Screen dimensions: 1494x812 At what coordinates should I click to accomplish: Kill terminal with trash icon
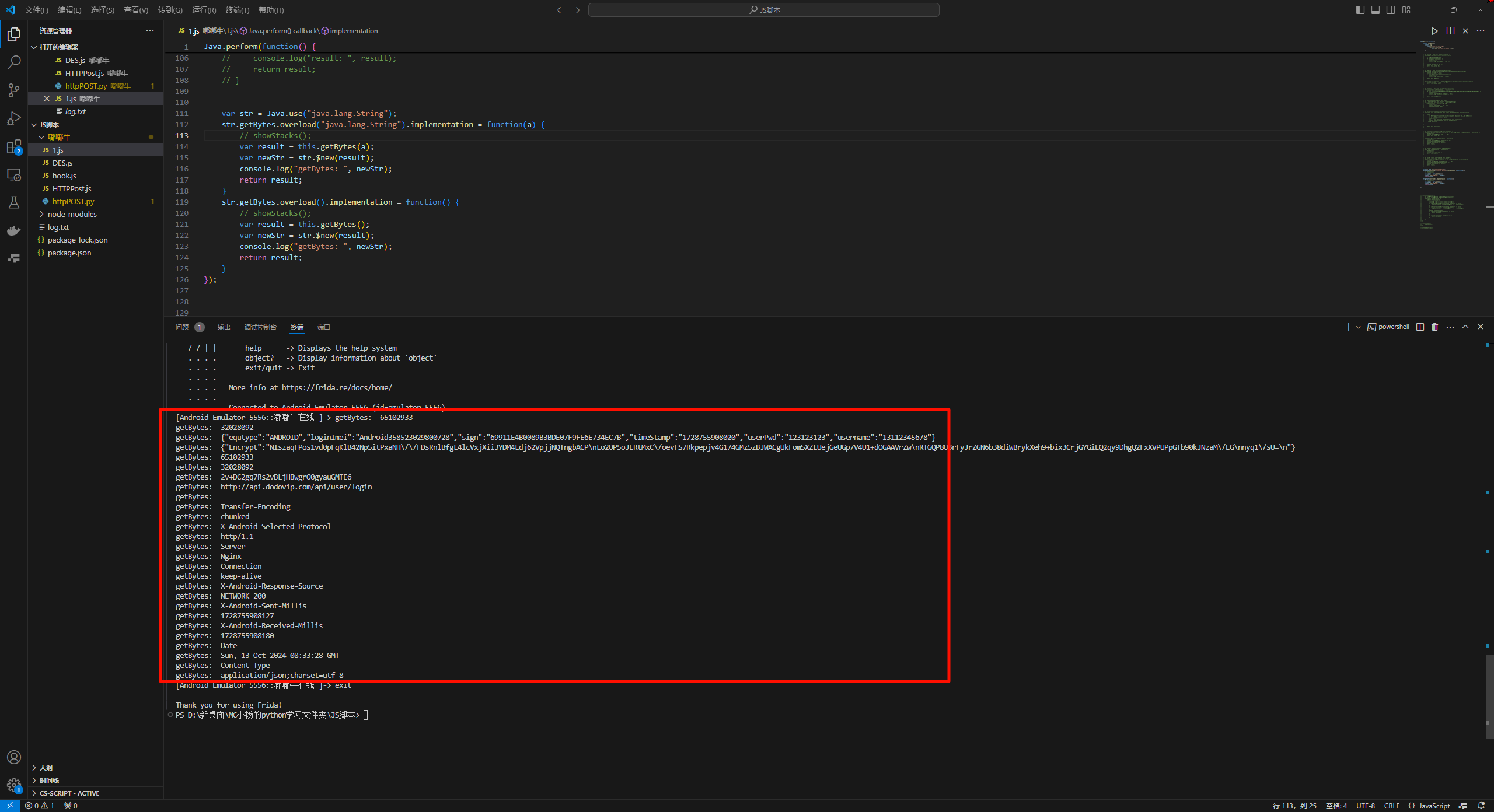[1435, 327]
